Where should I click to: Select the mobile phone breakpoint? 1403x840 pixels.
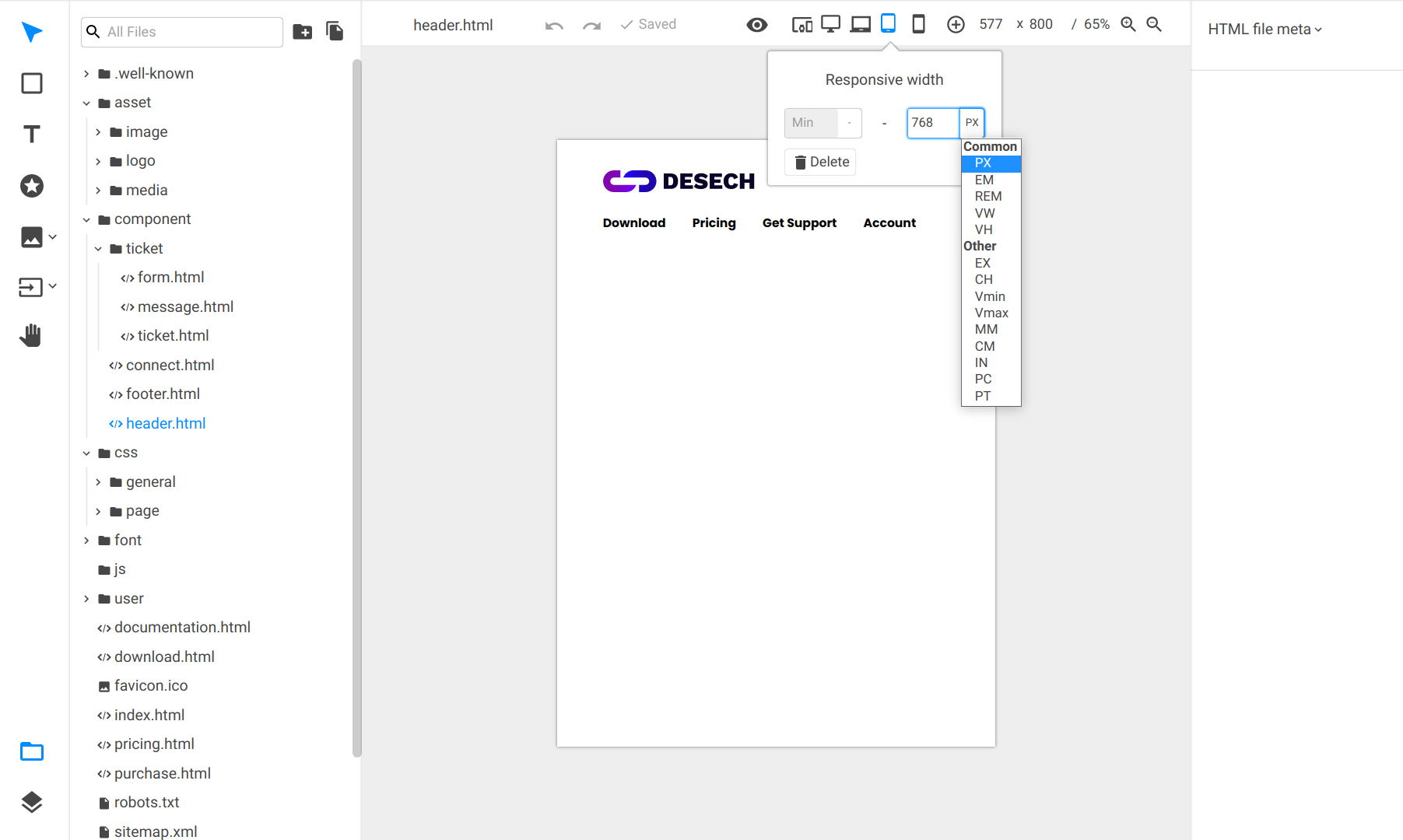pyautogui.click(x=918, y=24)
